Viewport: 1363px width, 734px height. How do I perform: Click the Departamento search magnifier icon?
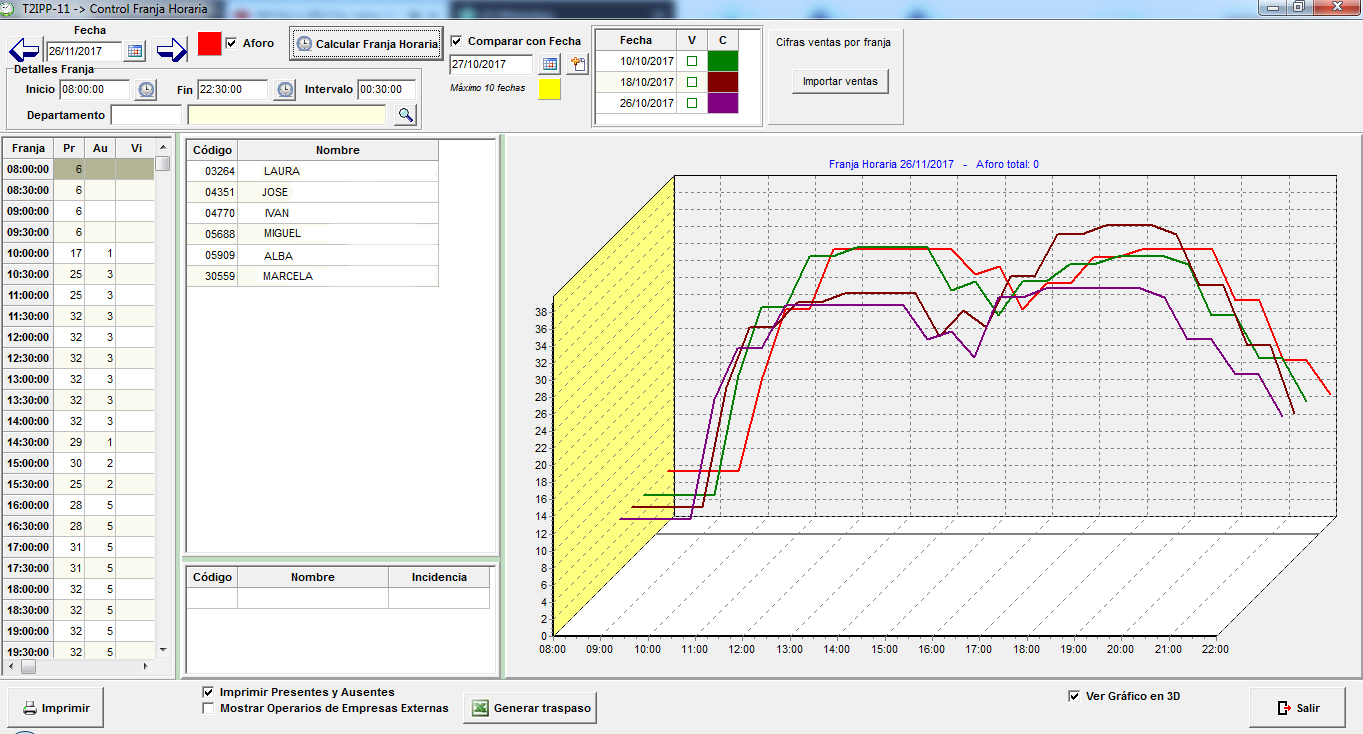pyautogui.click(x=405, y=115)
